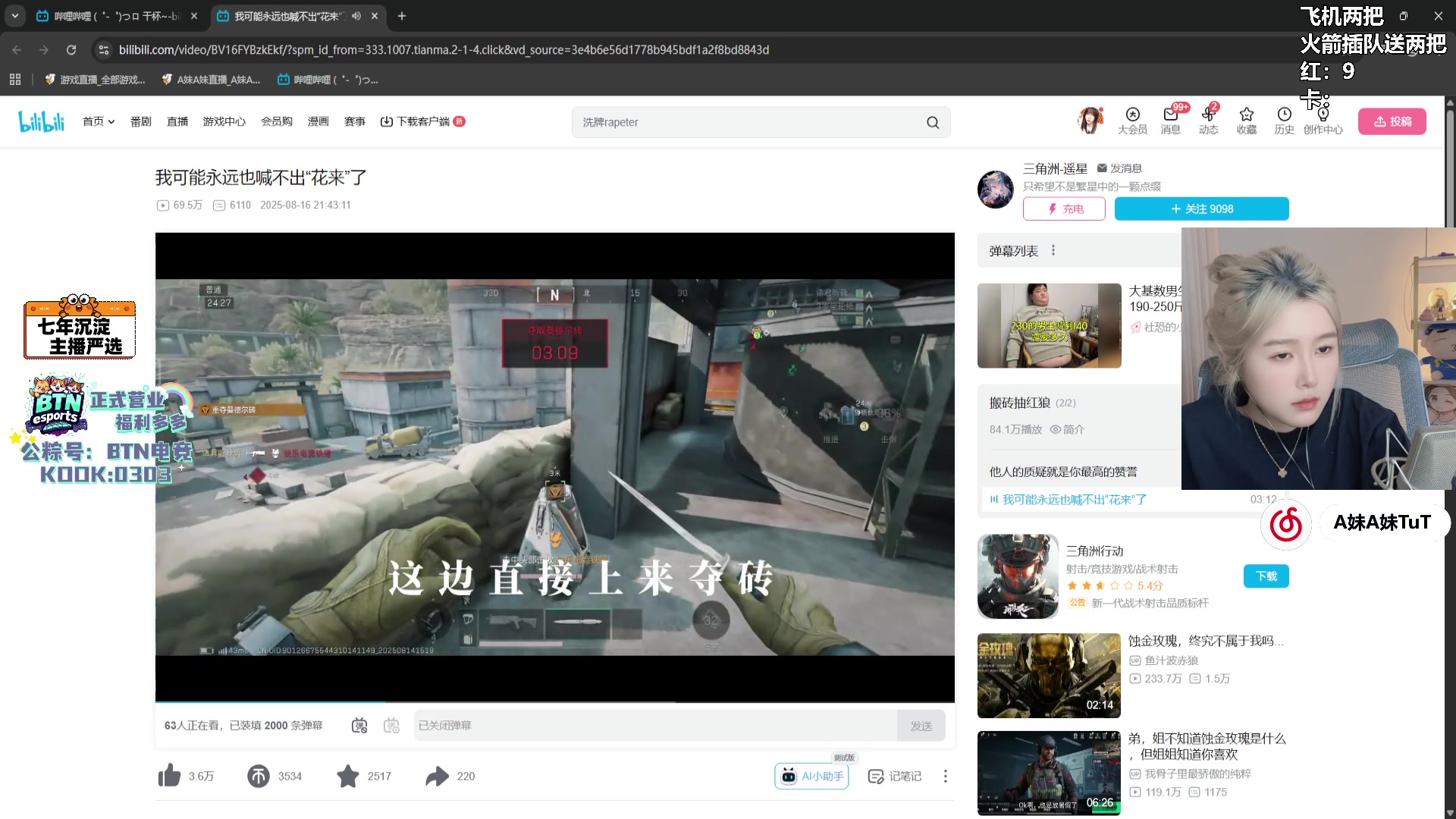Like the video with thumbs-up icon
Image resolution: width=1456 pixels, height=819 pixels.
(x=169, y=776)
